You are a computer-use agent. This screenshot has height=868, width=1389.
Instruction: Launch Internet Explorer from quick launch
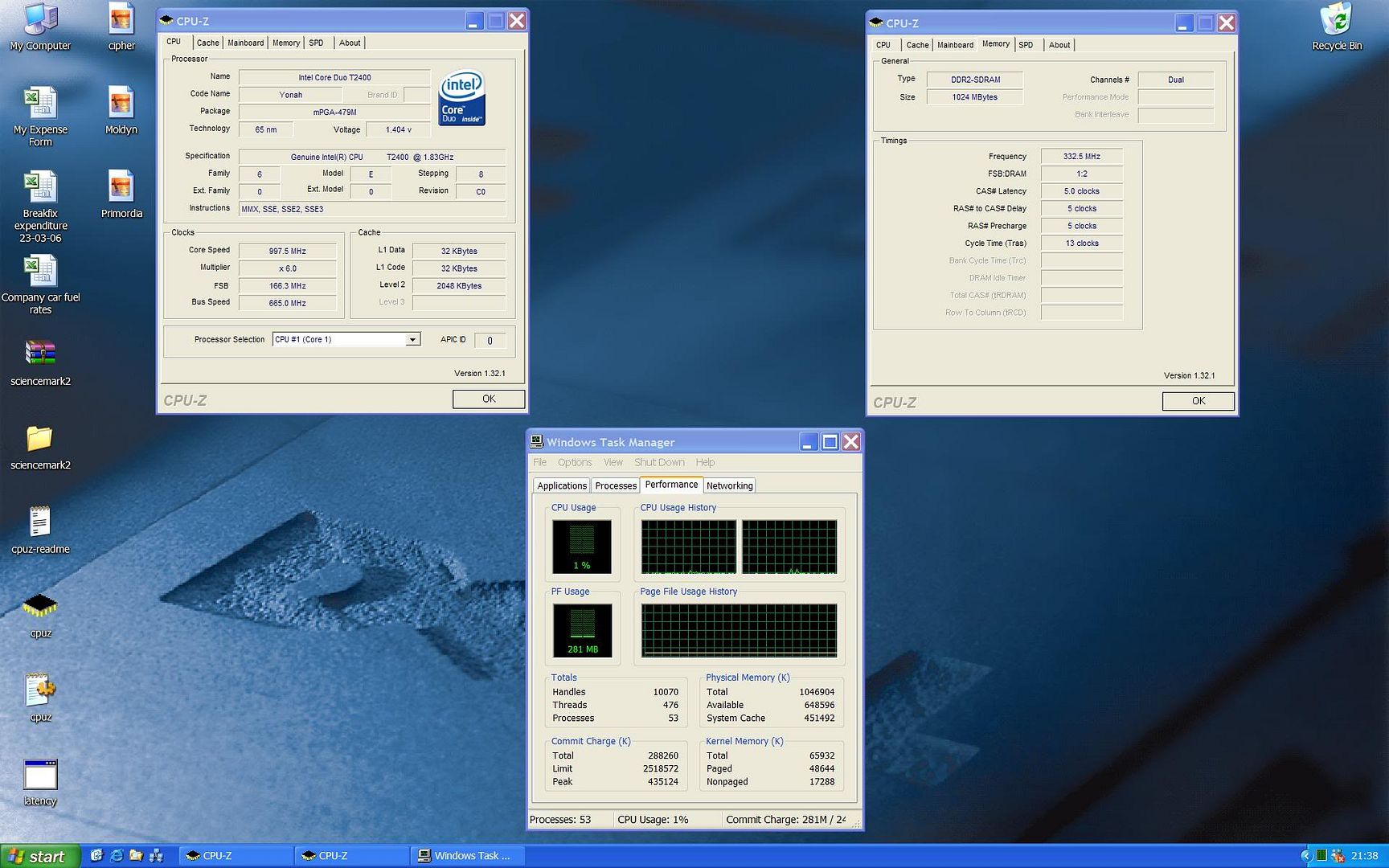tap(117, 855)
